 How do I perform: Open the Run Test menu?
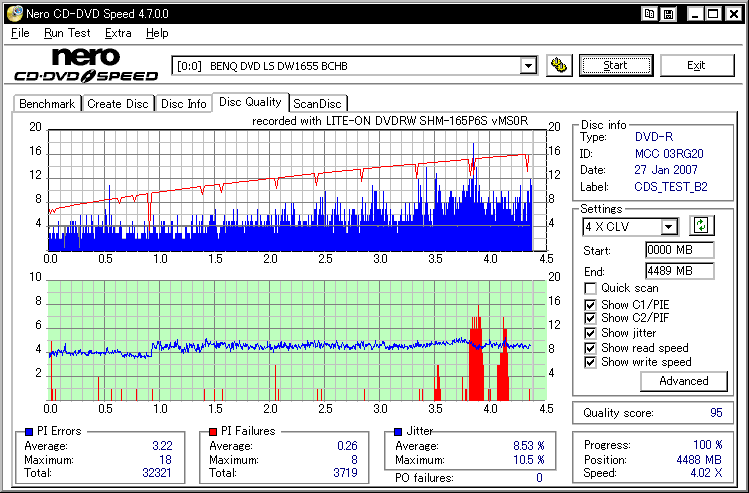point(67,33)
